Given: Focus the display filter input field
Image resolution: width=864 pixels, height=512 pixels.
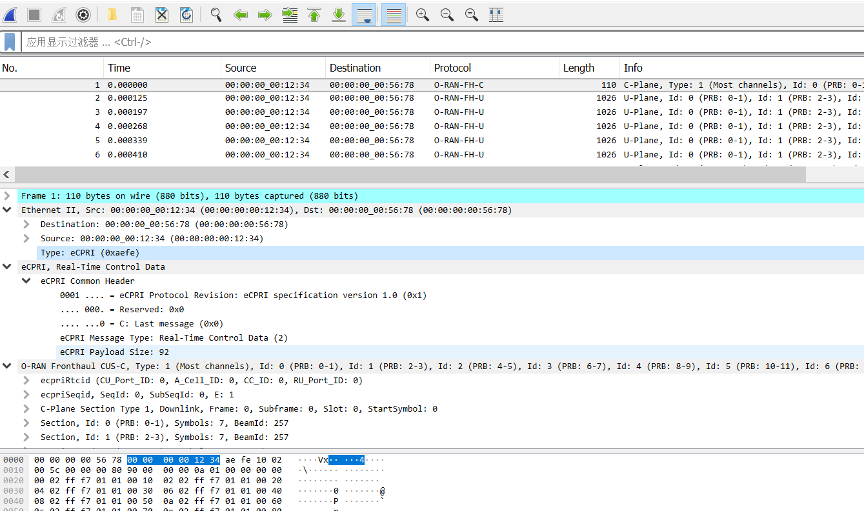Looking at the screenshot, I should point(442,42).
